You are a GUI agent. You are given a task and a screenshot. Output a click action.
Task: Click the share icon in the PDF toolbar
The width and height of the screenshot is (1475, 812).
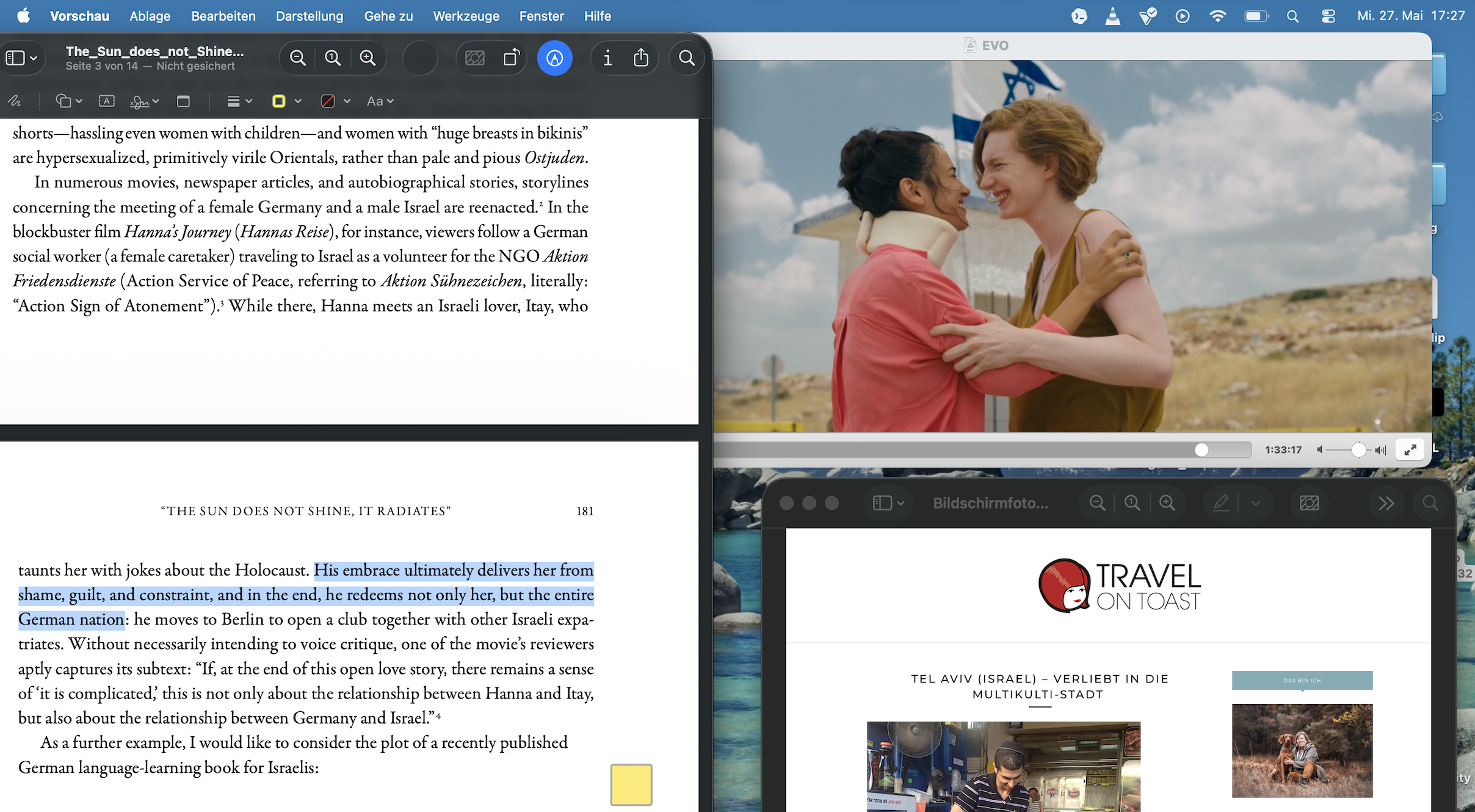coord(641,58)
